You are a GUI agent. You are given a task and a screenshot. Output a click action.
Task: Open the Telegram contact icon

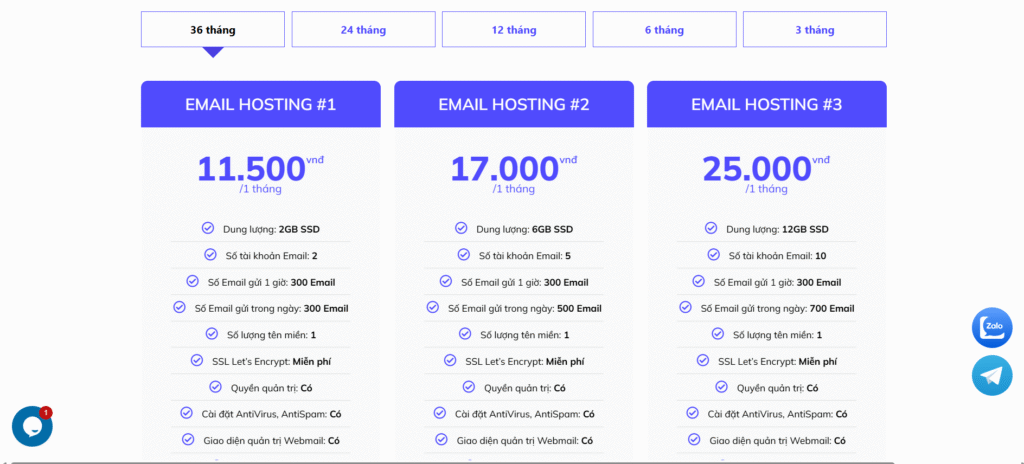point(992,376)
